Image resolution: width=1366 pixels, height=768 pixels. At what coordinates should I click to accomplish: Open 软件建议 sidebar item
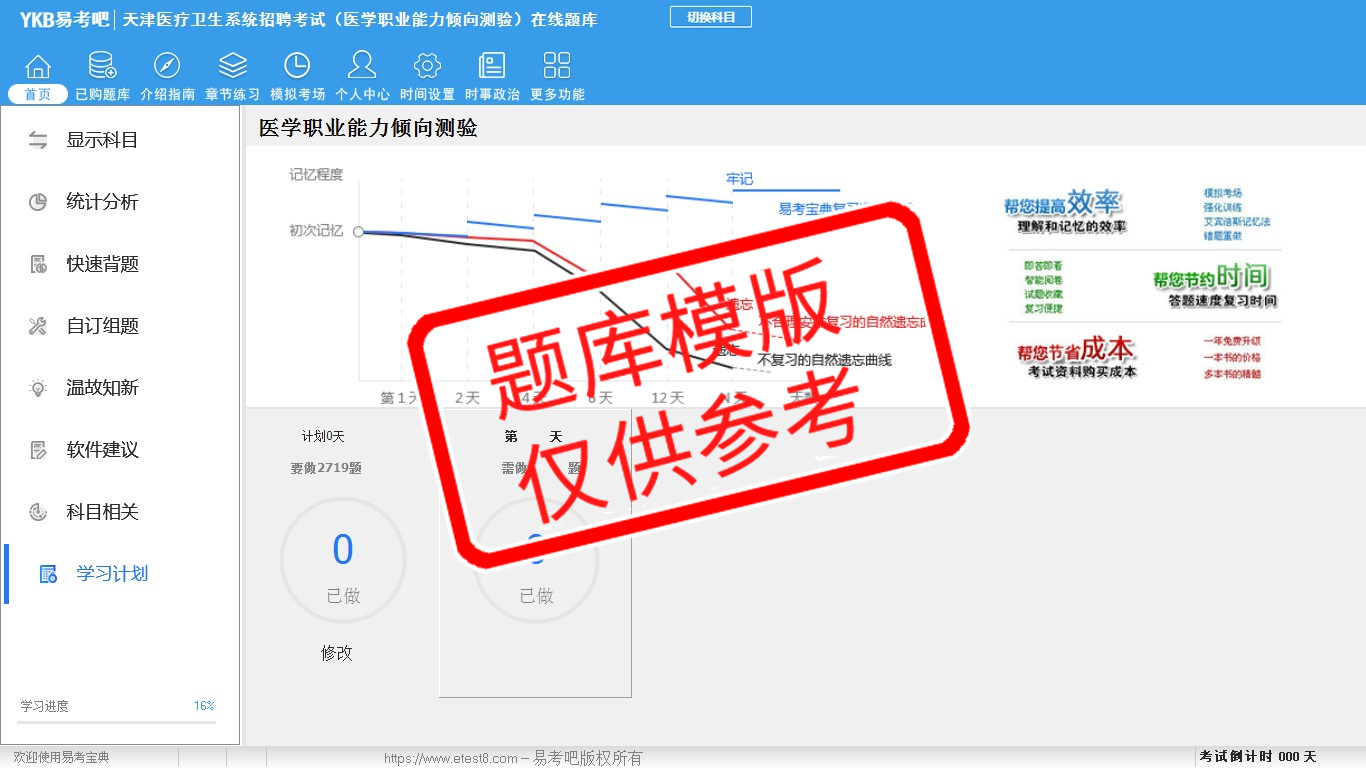(x=102, y=450)
